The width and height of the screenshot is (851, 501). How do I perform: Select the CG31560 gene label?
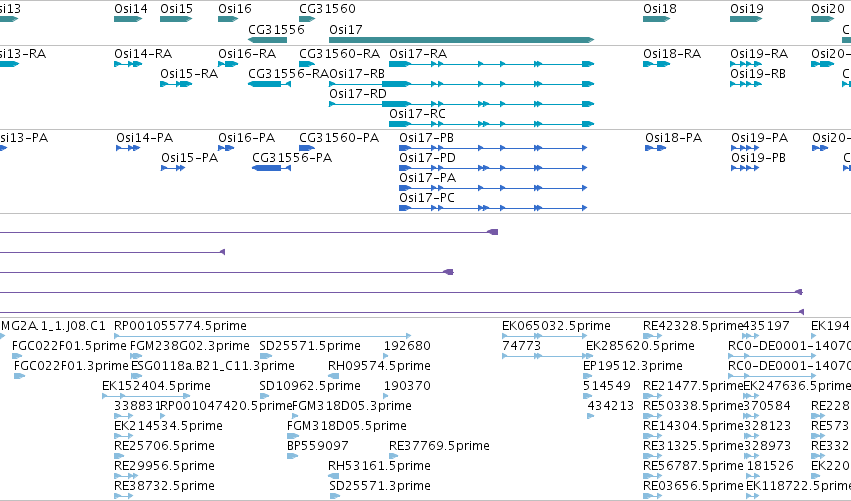click(x=327, y=9)
